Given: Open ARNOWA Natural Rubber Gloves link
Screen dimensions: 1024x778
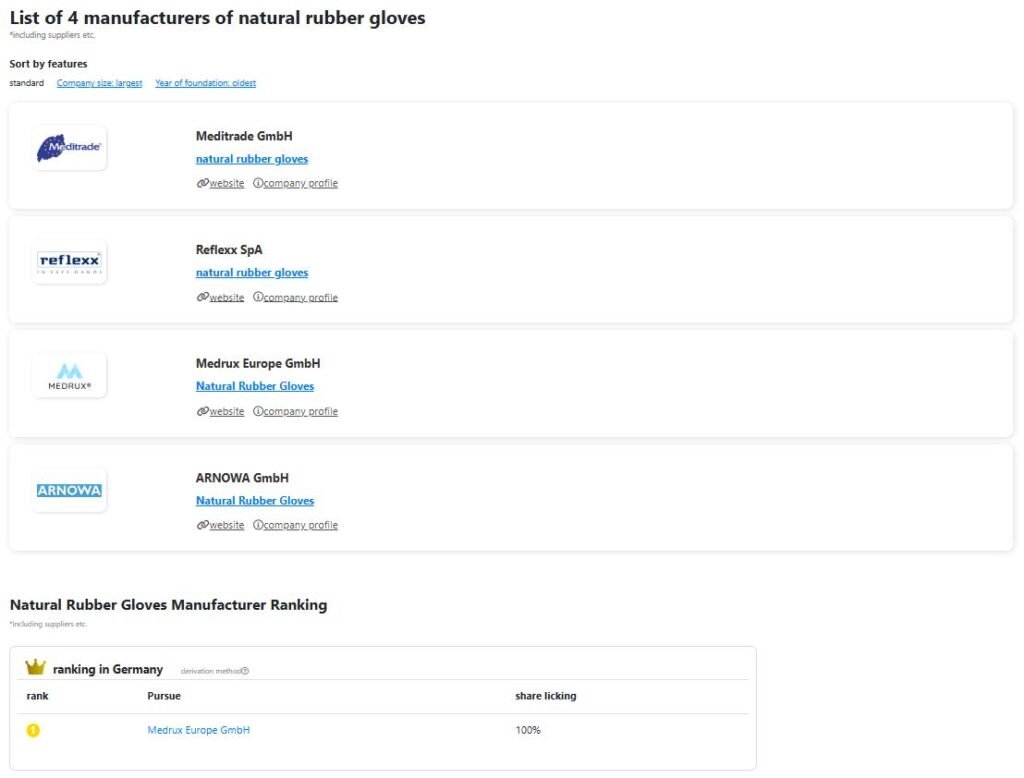Looking at the screenshot, I should coord(255,500).
